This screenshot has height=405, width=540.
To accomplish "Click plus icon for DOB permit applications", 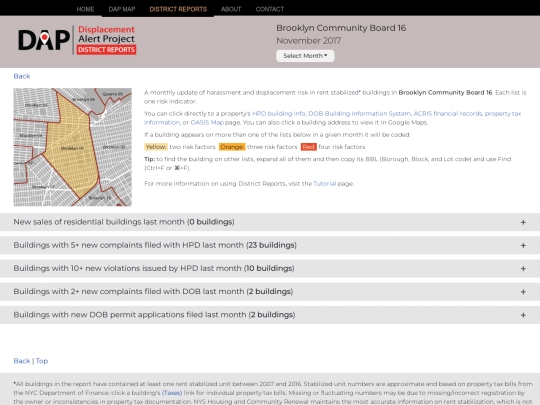I will [x=523, y=315].
